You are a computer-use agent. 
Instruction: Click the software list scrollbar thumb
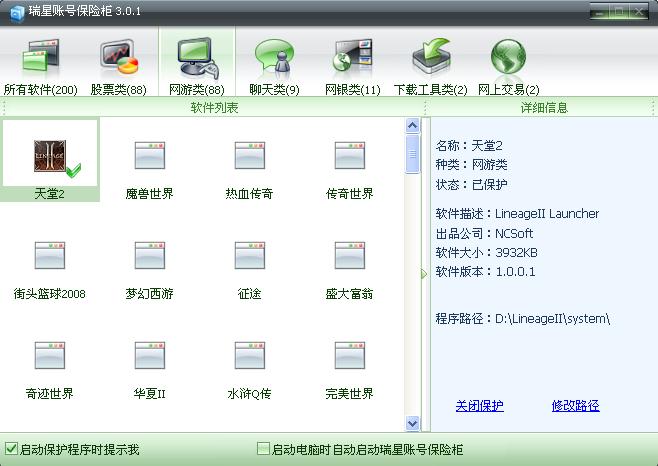click(x=413, y=154)
